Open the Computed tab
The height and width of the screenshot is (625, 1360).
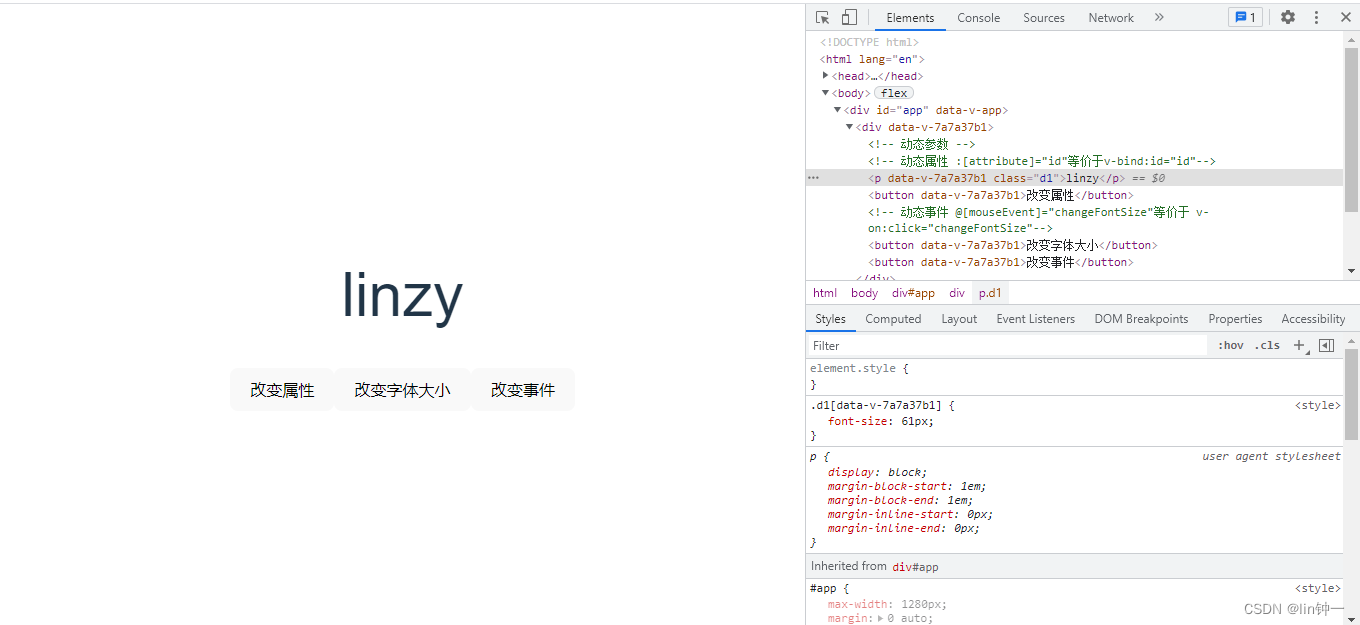click(893, 319)
